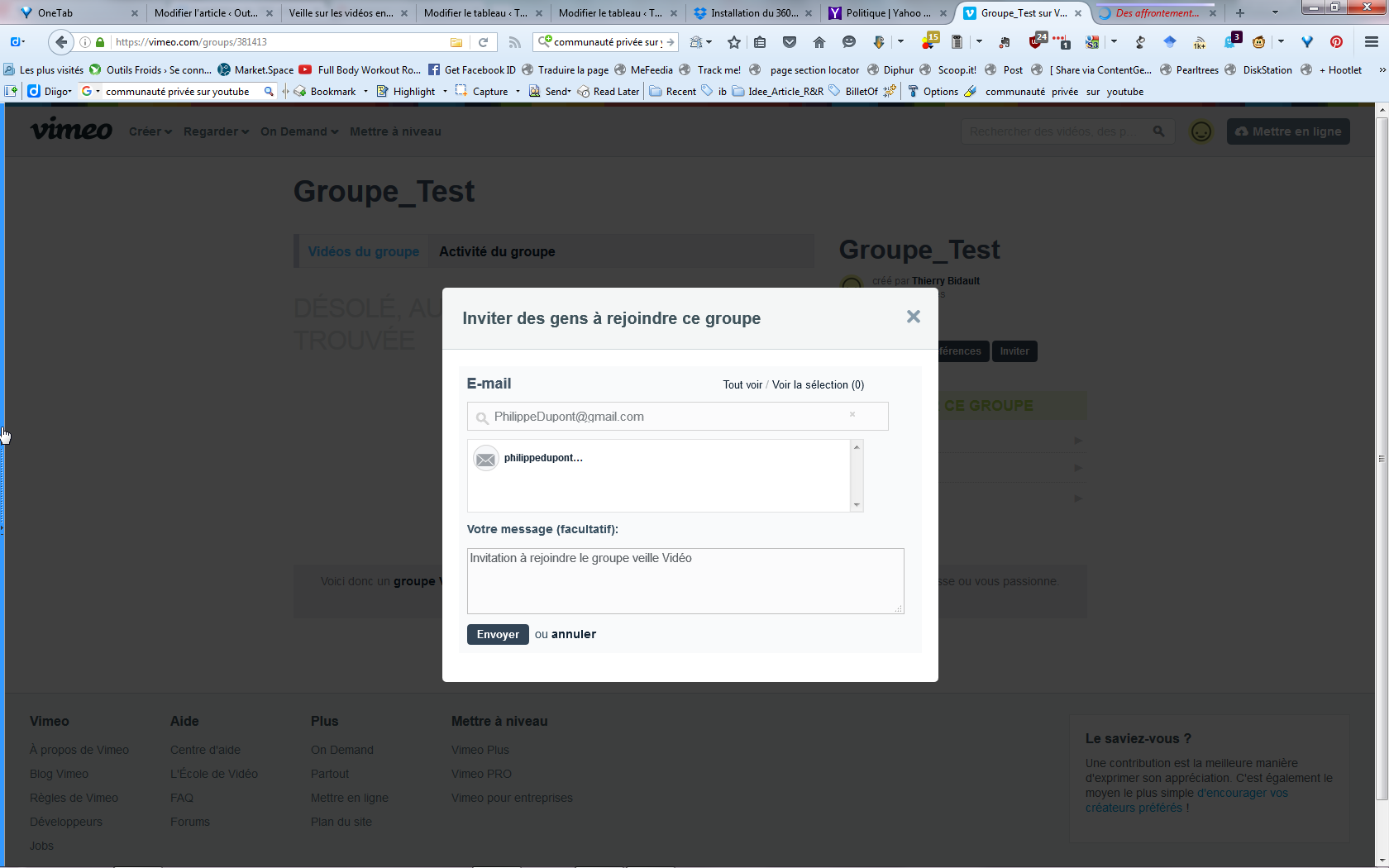Viewport: 1389px width, 868px height.
Task: Expand the bookmarks overflow chevron
Action: point(1381,70)
